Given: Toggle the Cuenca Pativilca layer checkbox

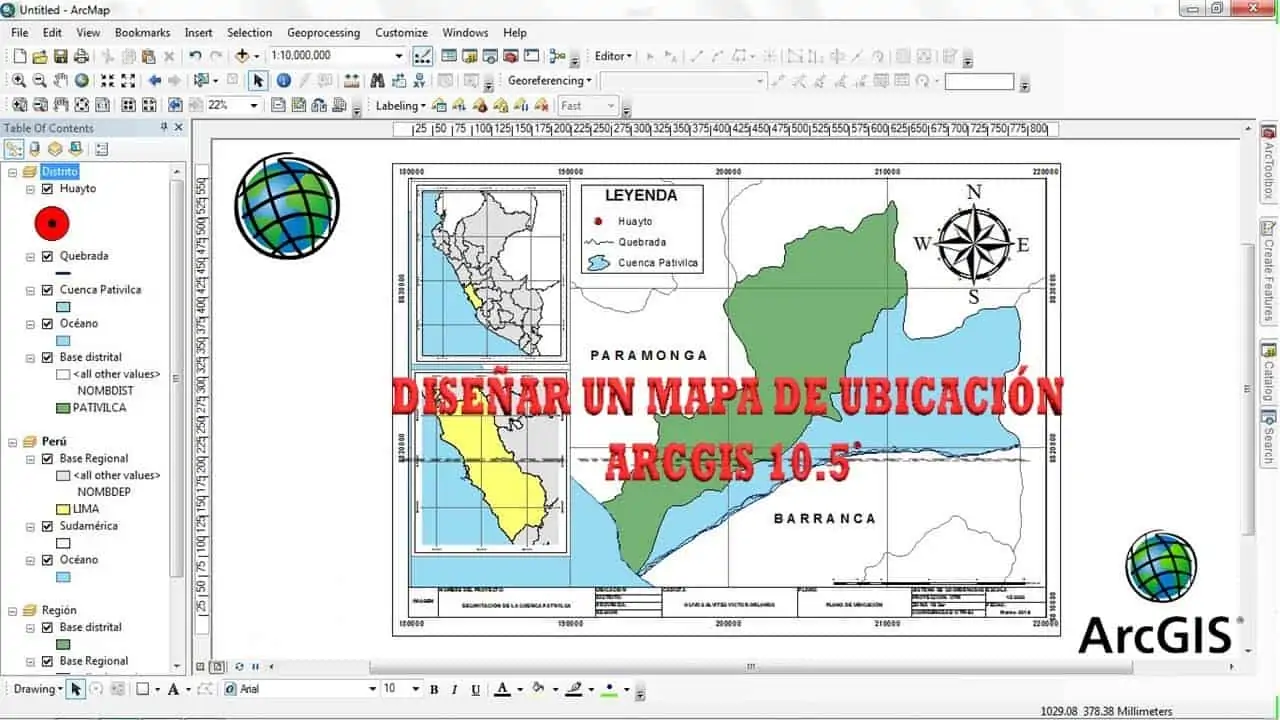Looking at the screenshot, I should [47, 290].
